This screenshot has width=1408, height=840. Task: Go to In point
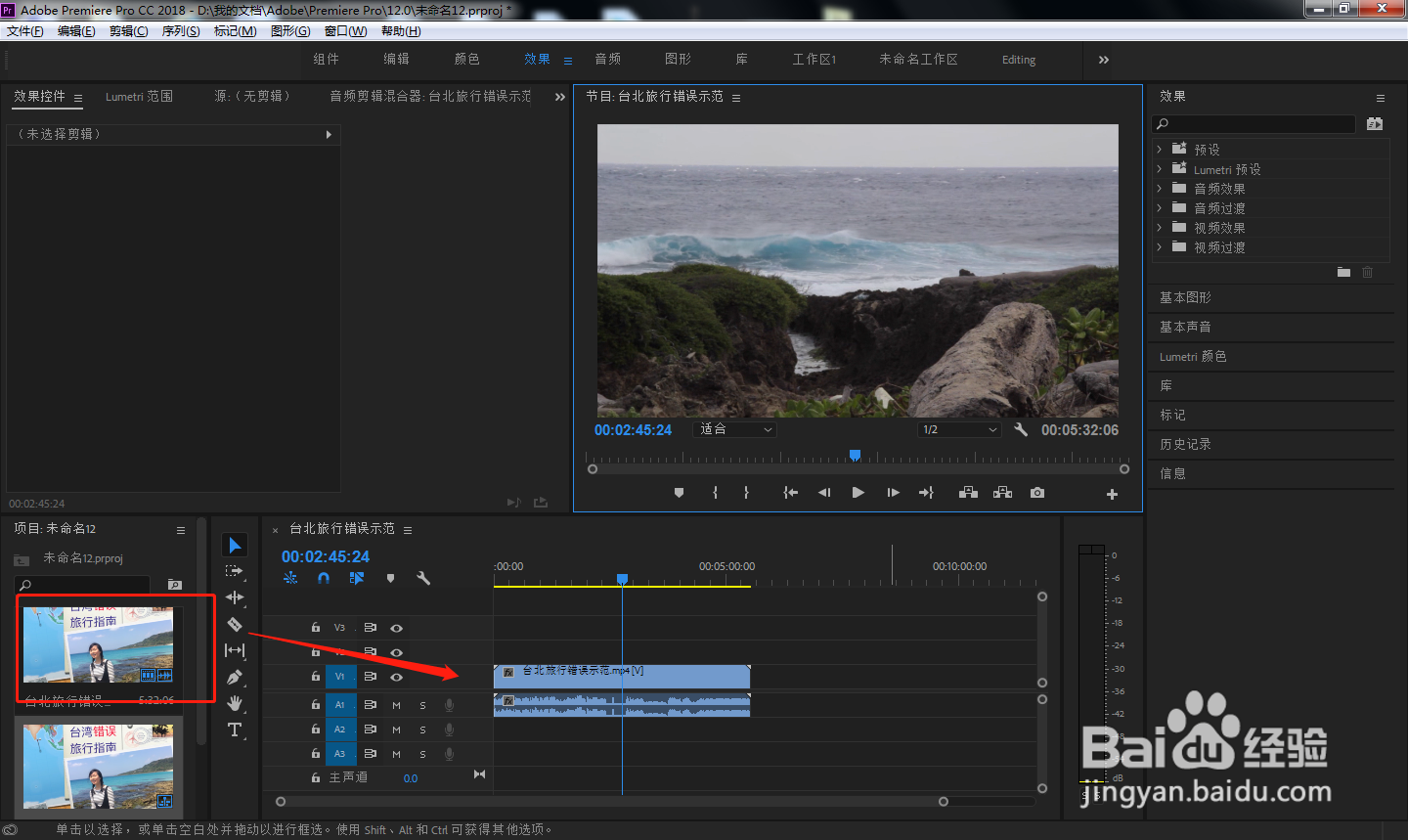tap(790, 493)
